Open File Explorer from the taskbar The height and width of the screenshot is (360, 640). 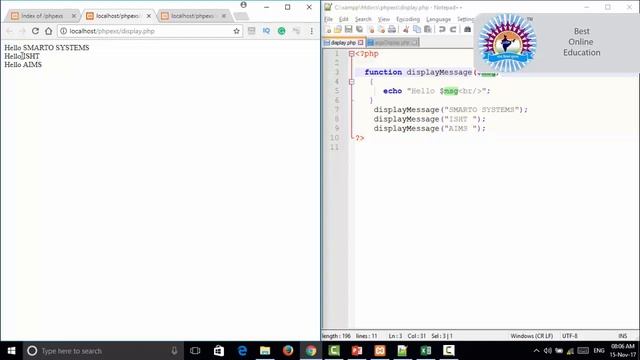click(x=265, y=351)
